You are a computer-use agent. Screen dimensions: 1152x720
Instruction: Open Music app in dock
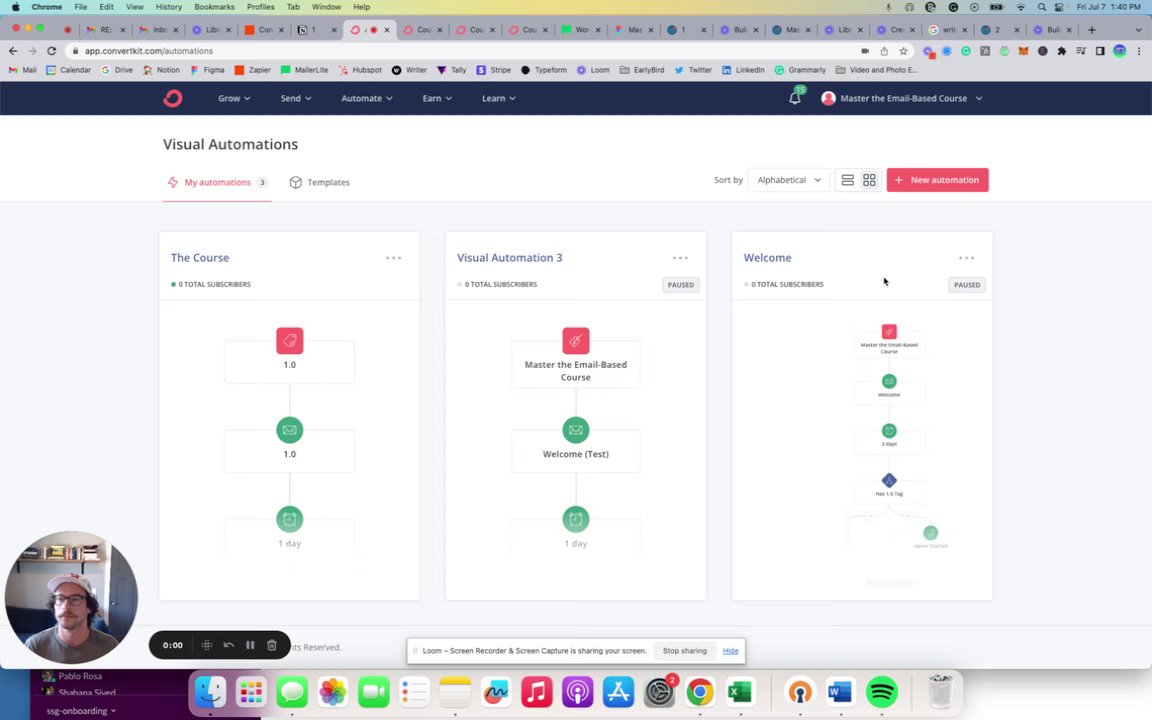[536, 691]
